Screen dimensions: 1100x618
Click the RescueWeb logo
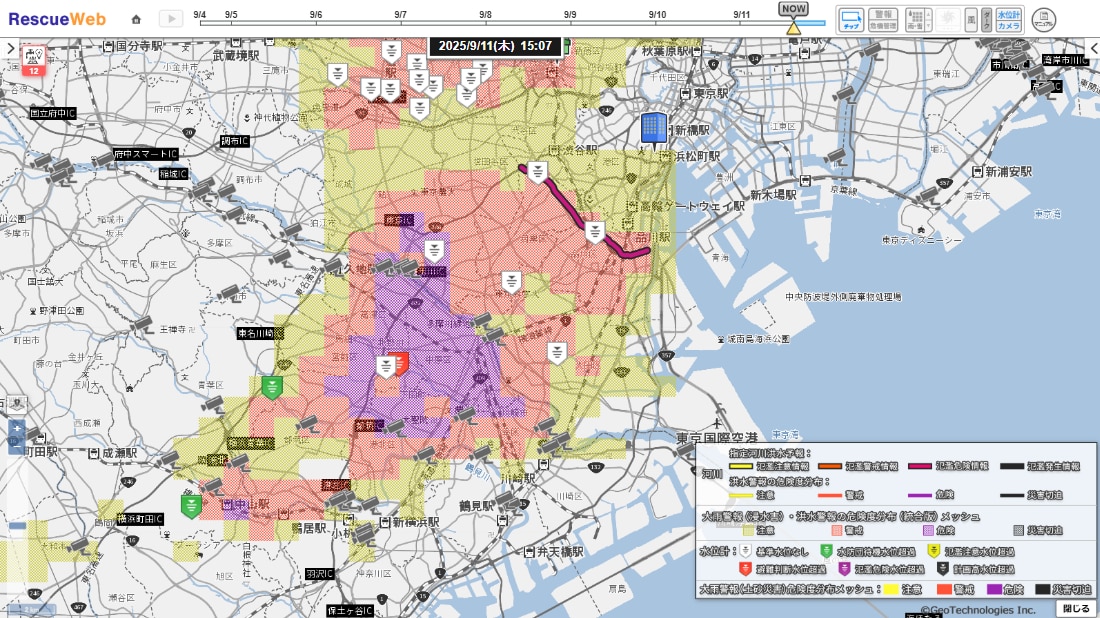pyautogui.click(x=57, y=19)
